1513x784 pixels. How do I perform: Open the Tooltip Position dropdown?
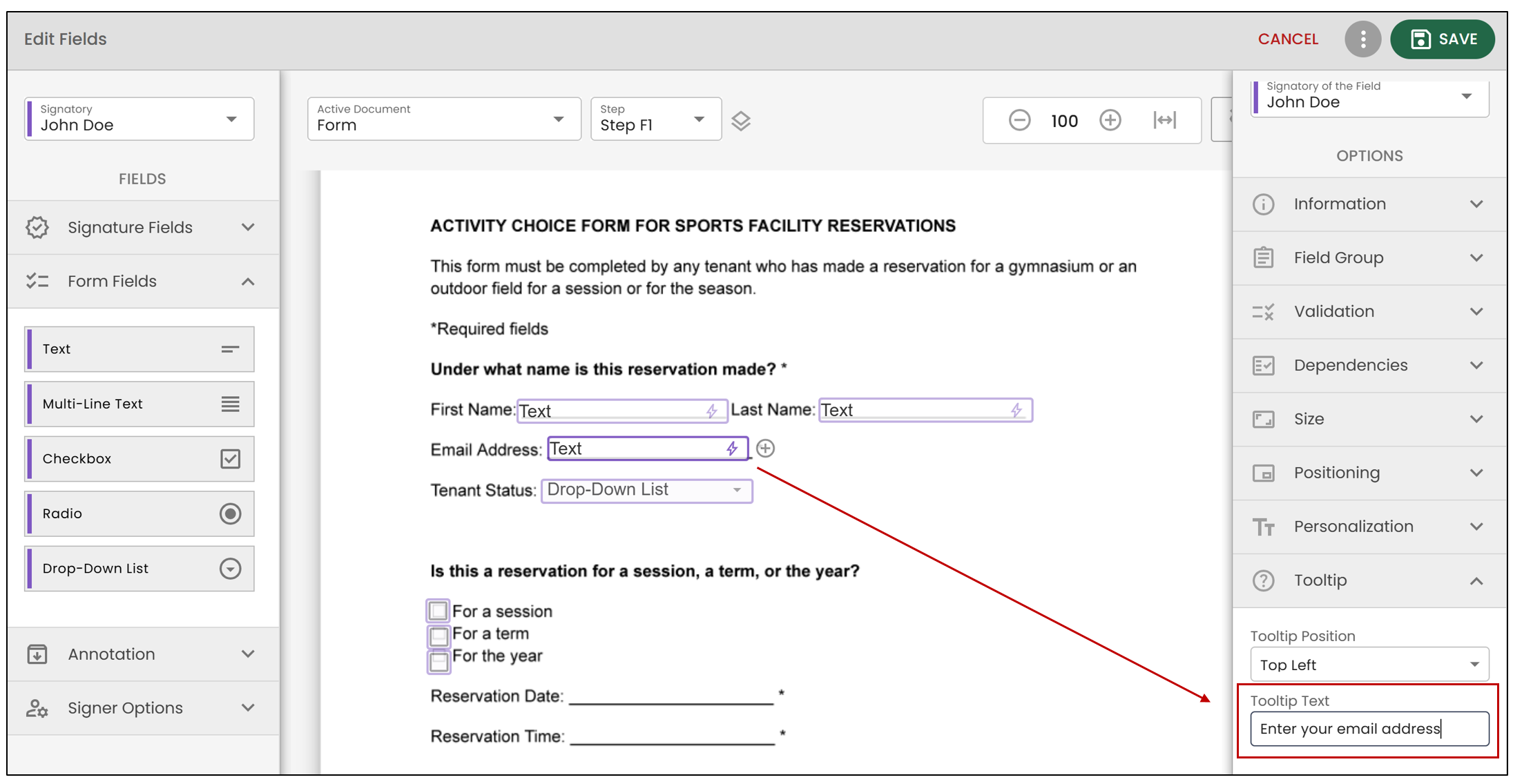click(1369, 665)
